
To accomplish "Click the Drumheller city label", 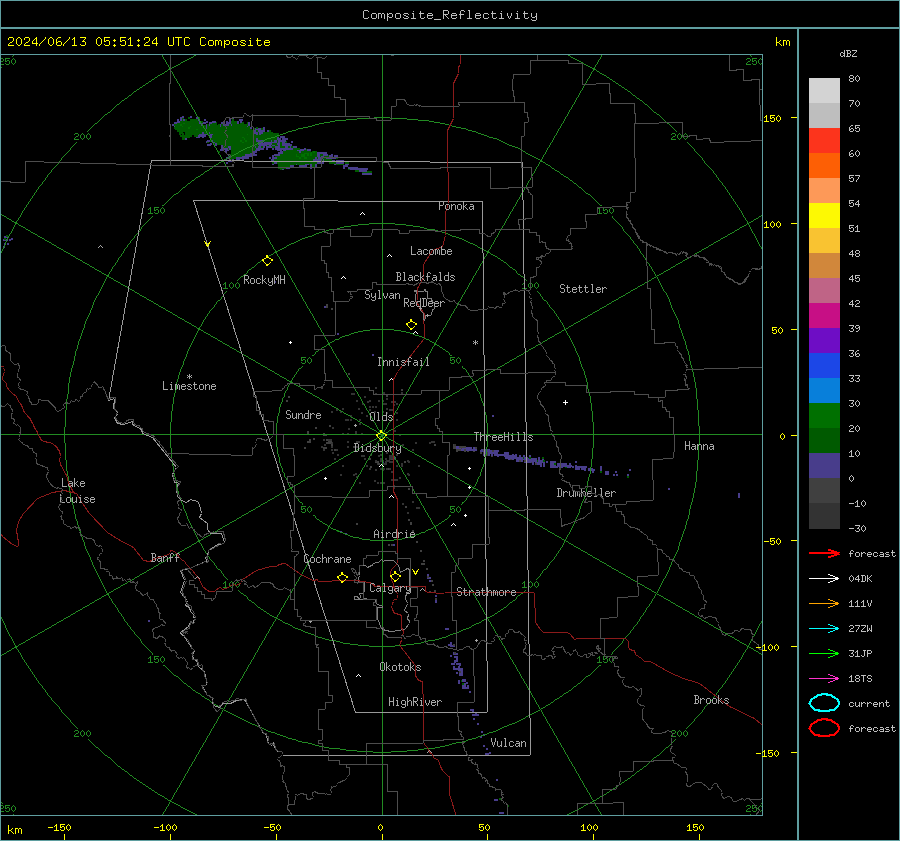I will point(586,493).
